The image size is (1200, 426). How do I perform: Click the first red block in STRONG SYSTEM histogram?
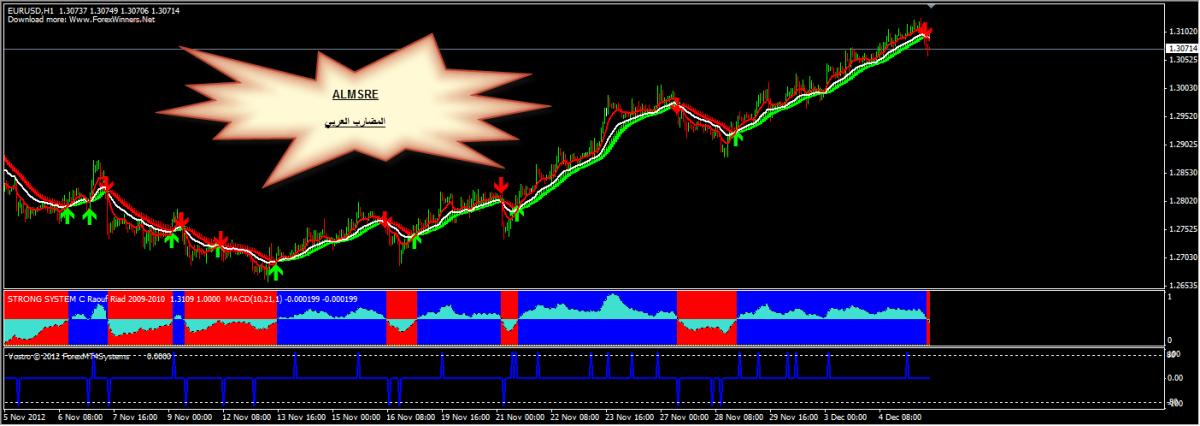tap(35, 325)
